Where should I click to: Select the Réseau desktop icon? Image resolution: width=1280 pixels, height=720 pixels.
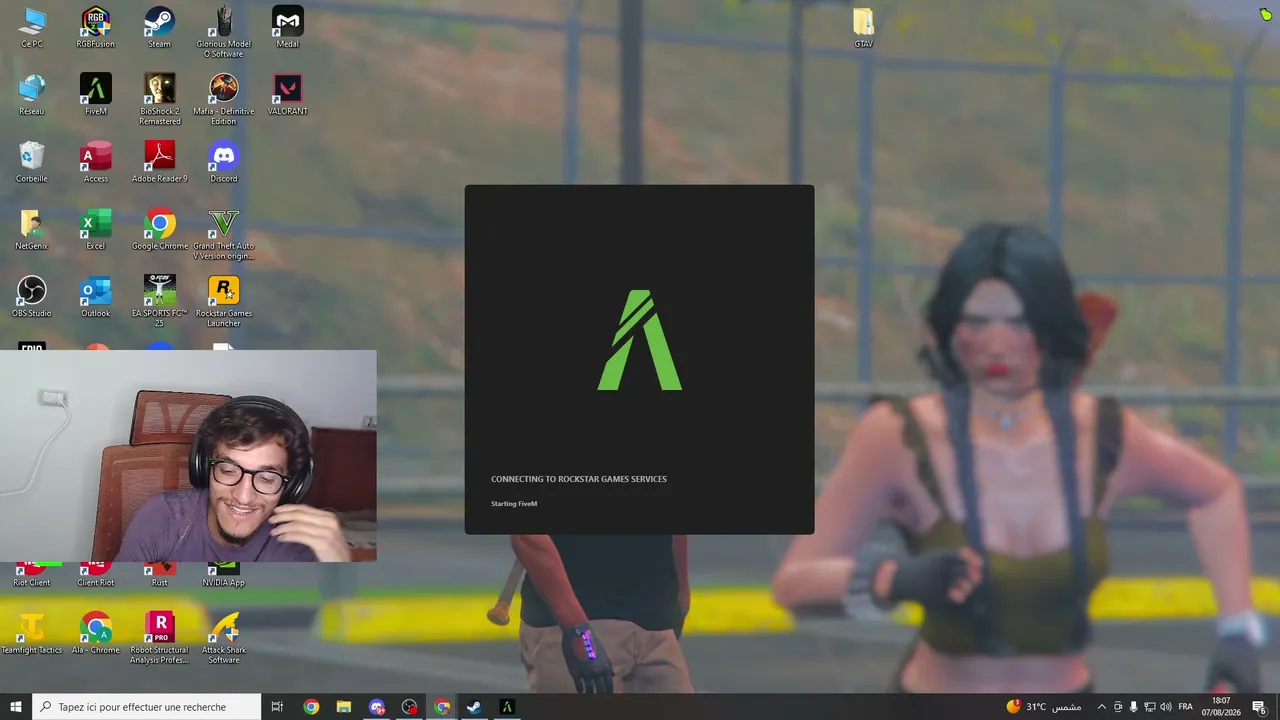pos(32,95)
